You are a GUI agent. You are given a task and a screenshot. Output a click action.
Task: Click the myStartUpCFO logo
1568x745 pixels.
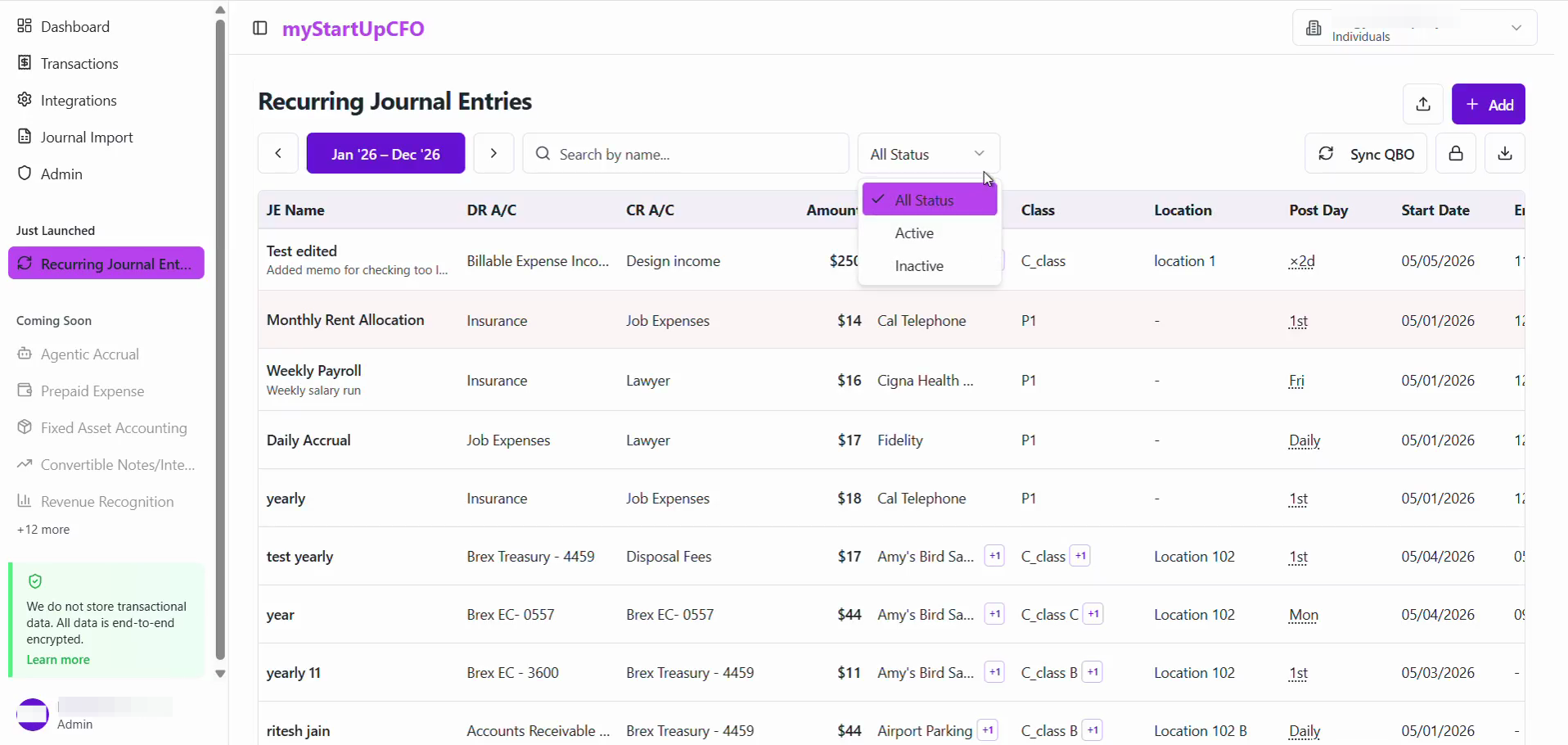354,29
